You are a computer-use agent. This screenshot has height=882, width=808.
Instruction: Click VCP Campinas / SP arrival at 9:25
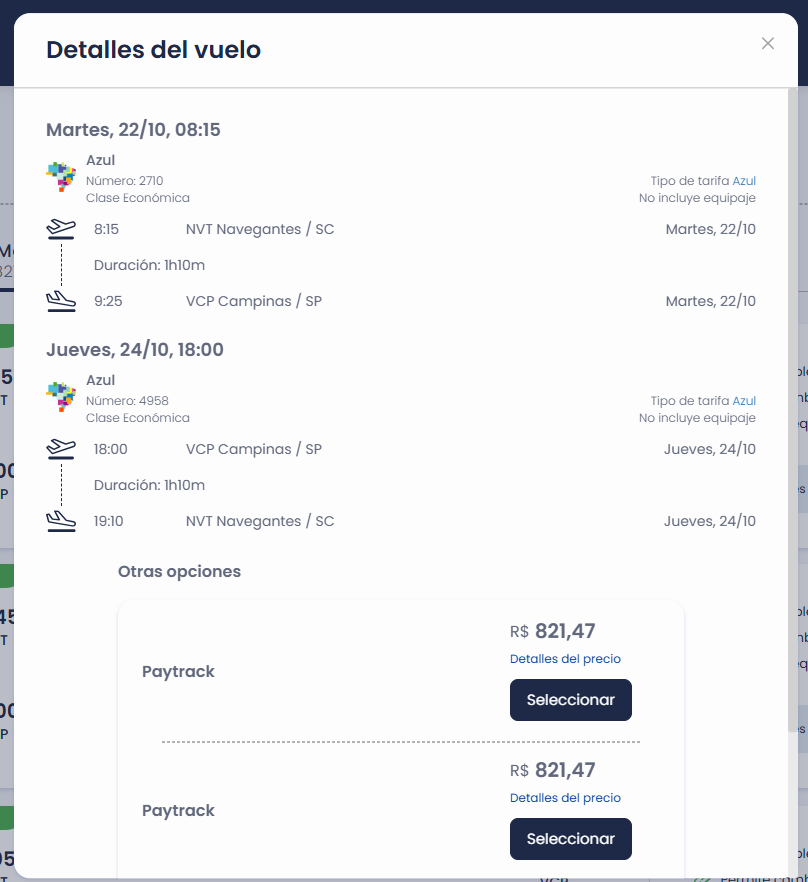point(254,302)
